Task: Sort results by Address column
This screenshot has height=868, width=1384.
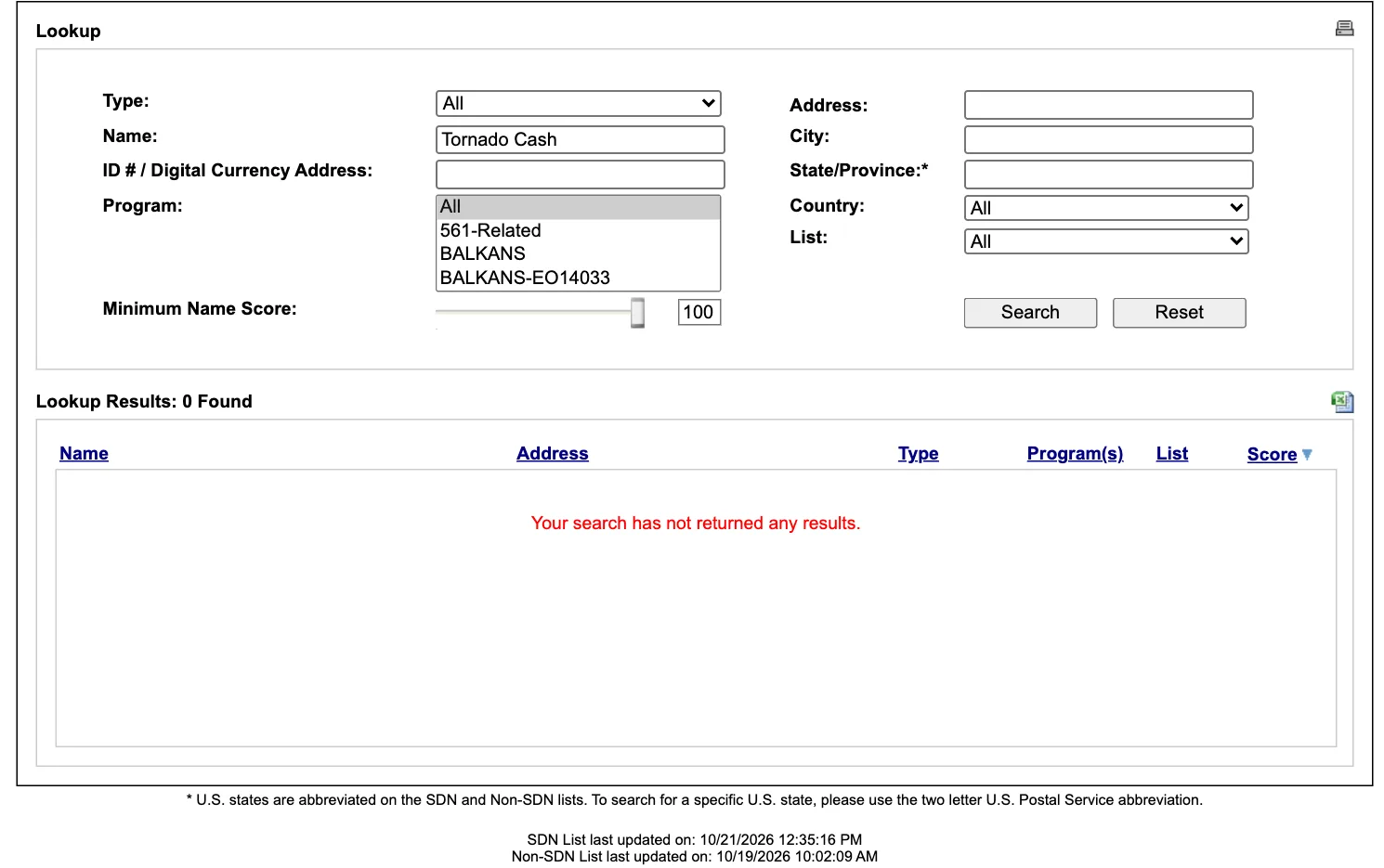Action: point(553,453)
